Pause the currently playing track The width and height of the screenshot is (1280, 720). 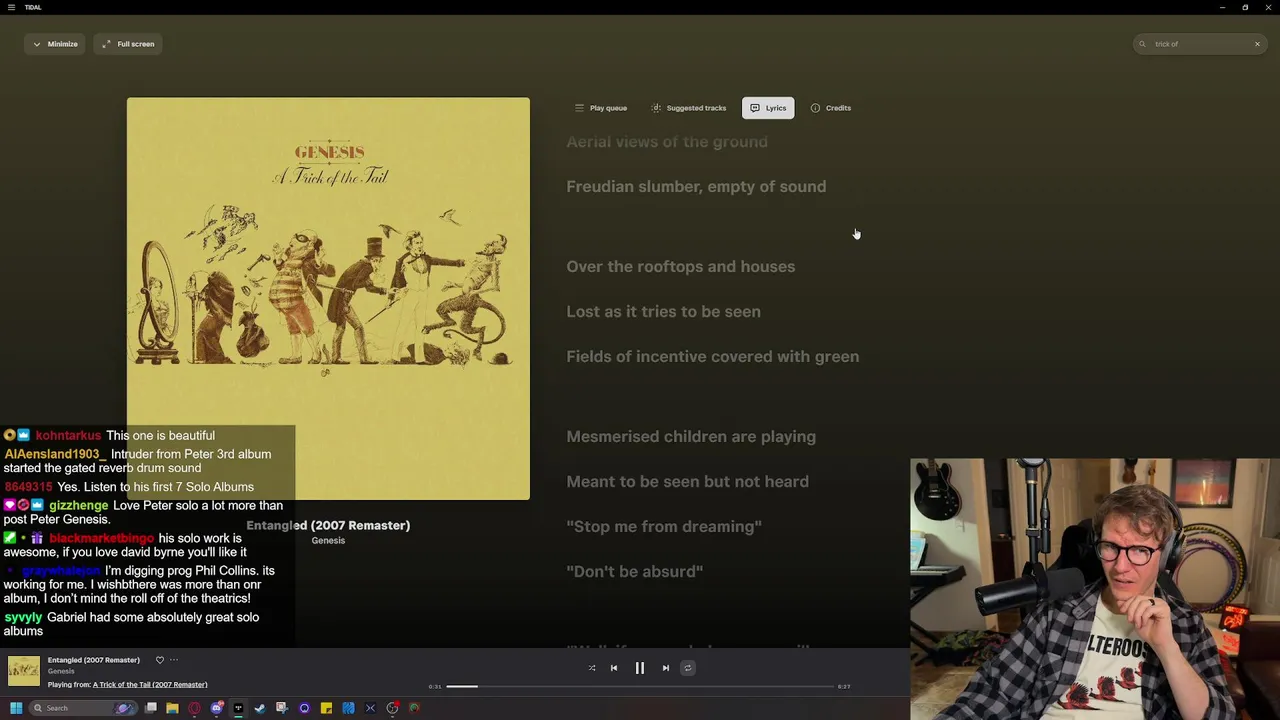tap(640, 668)
